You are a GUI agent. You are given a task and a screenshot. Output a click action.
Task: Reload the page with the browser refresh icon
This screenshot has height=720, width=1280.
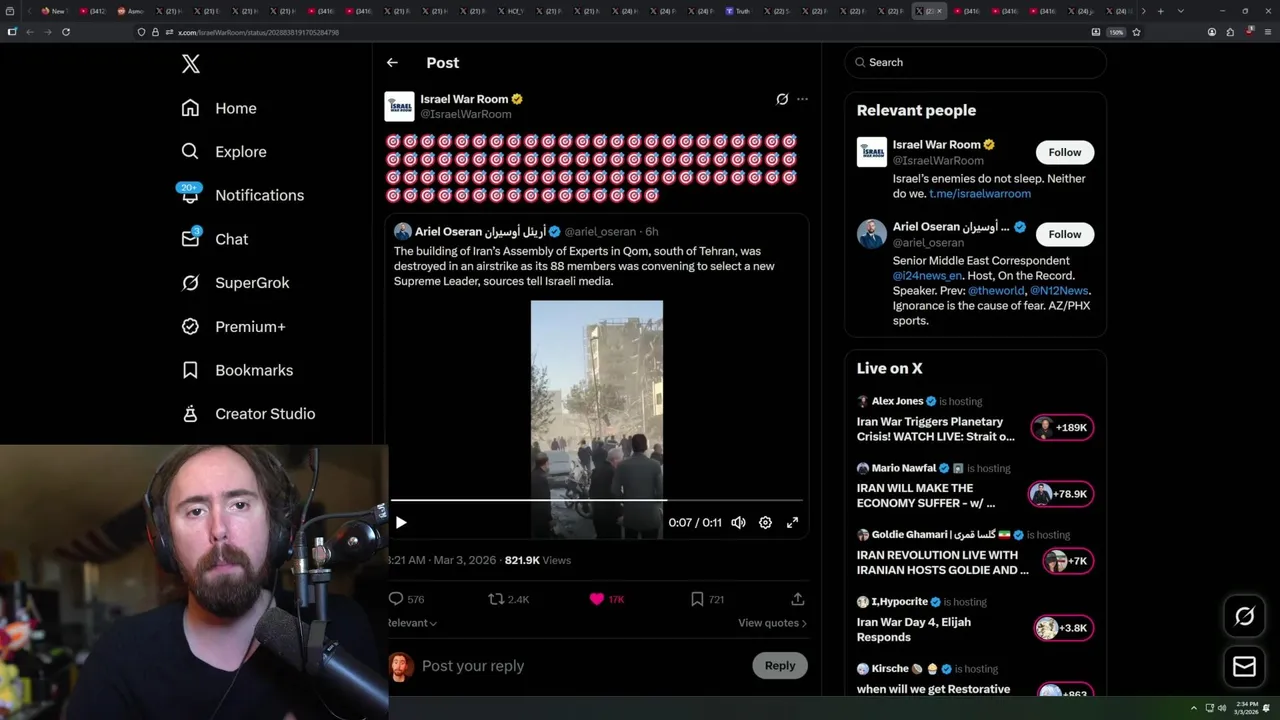pos(66,32)
